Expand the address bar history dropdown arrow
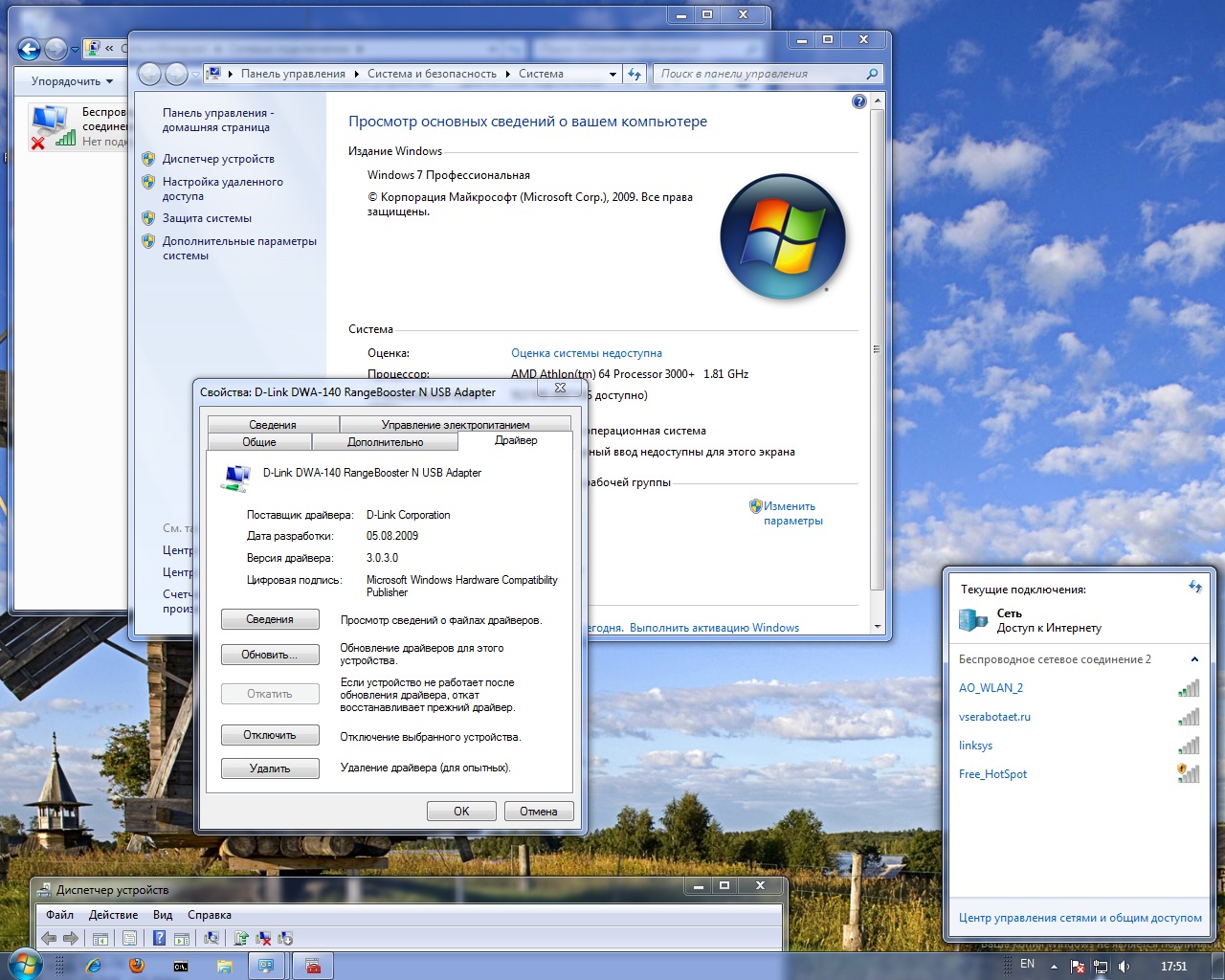Image resolution: width=1225 pixels, height=980 pixels. pyautogui.click(x=613, y=74)
